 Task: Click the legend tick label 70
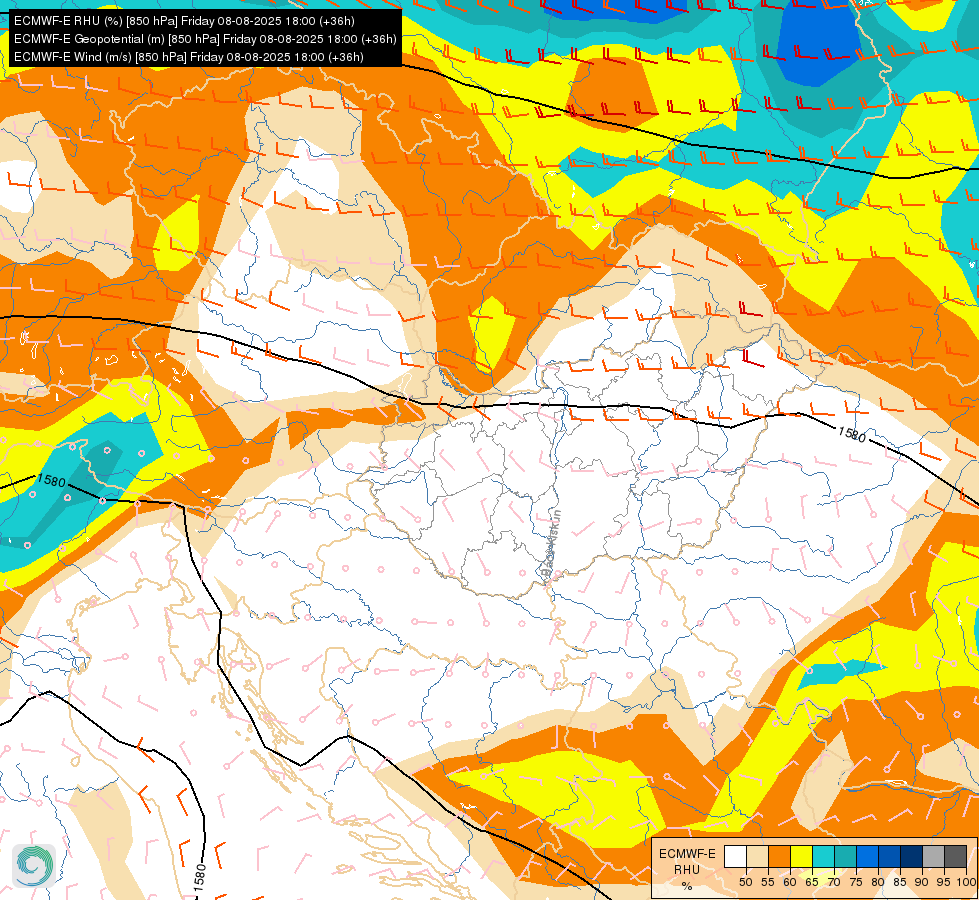point(834,882)
